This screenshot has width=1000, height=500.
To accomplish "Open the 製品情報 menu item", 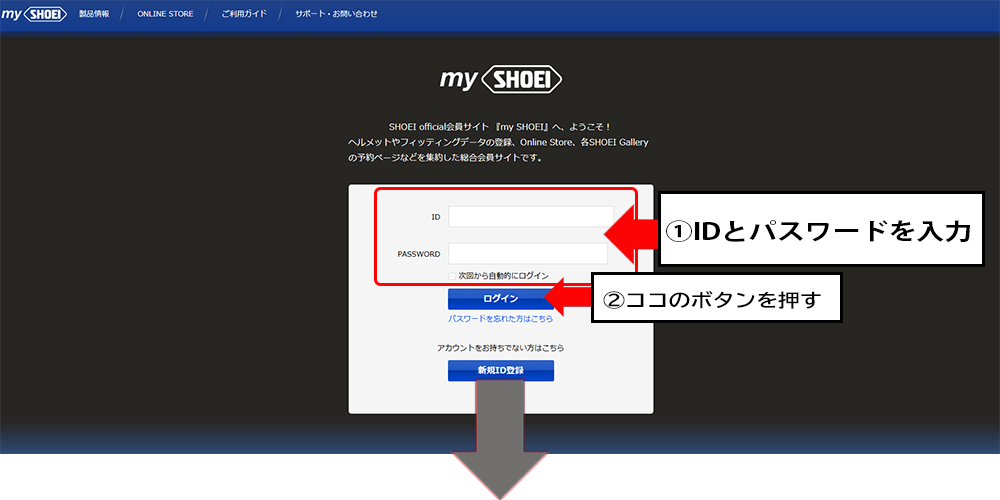I will coord(94,15).
